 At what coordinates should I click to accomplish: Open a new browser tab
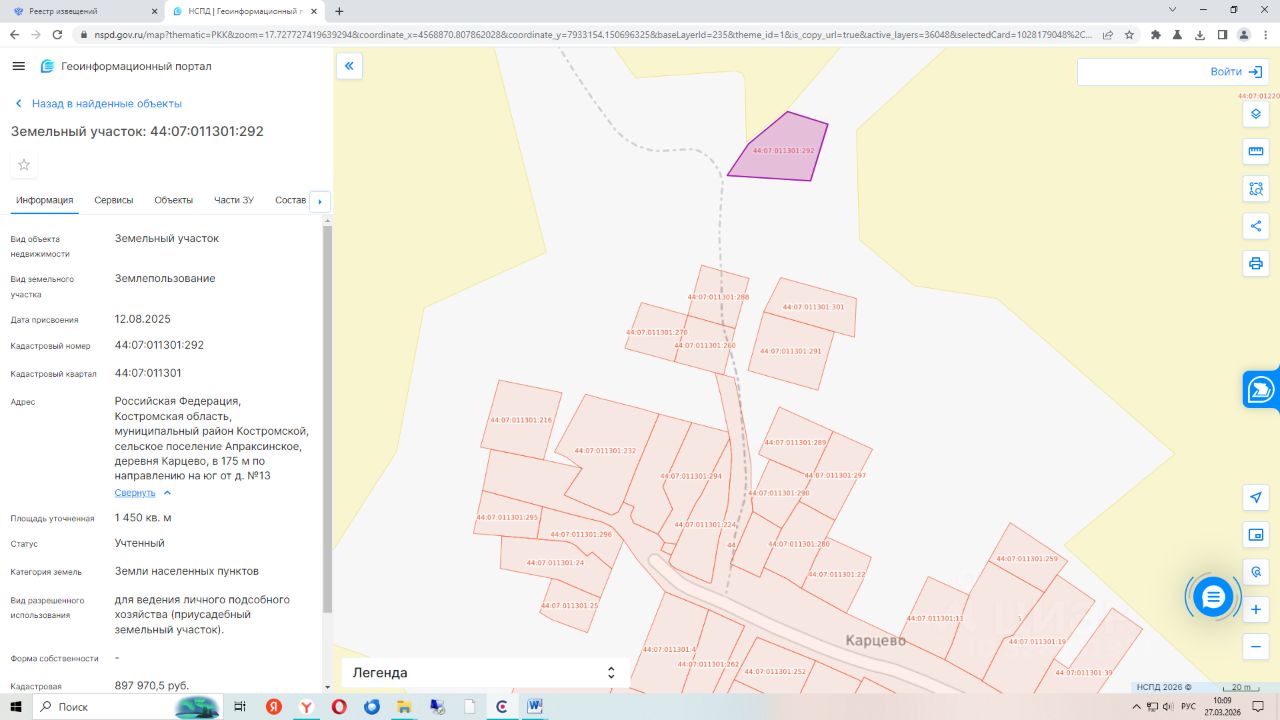(339, 11)
